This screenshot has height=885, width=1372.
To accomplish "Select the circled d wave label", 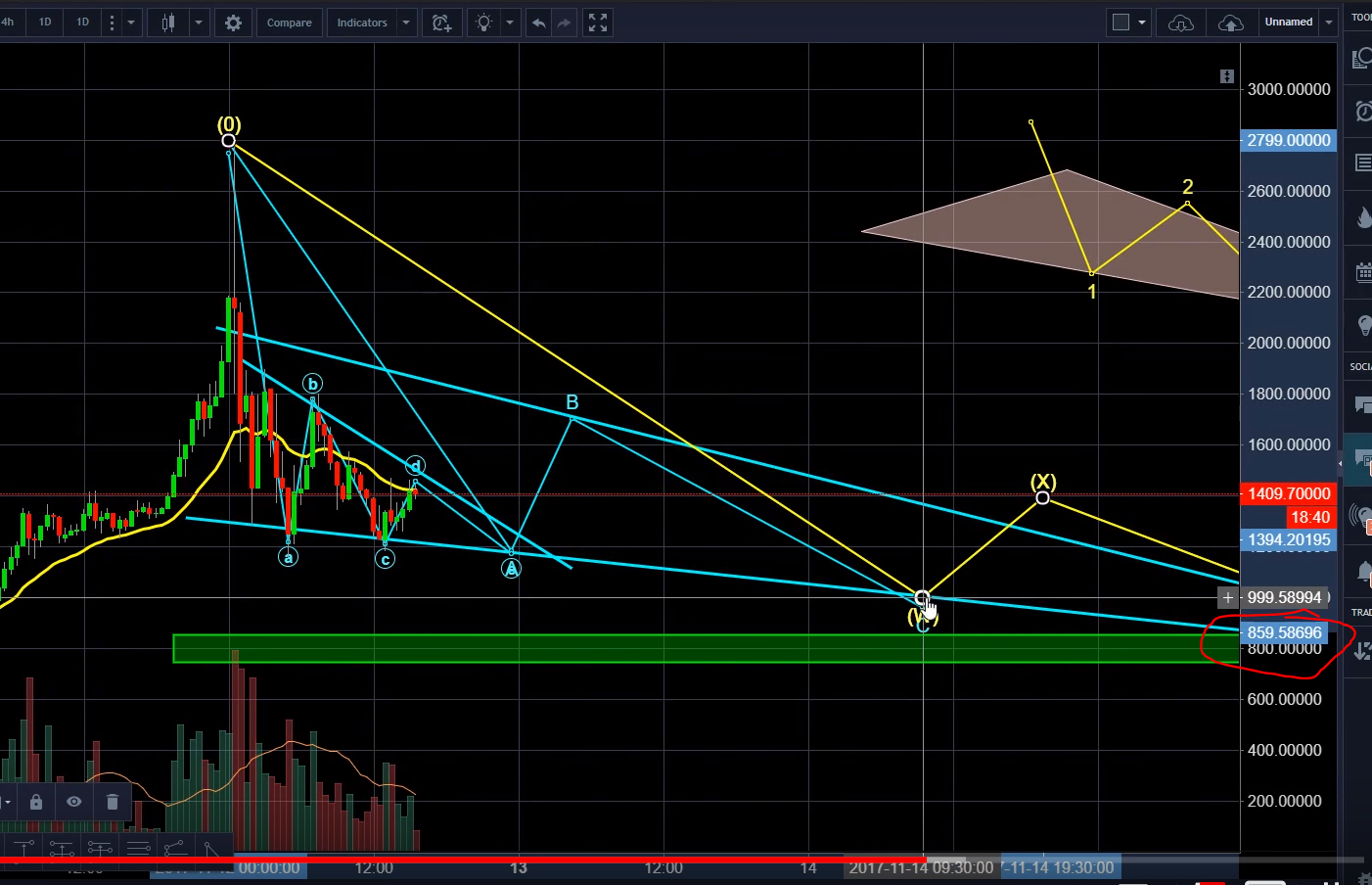I will [415, 466].
